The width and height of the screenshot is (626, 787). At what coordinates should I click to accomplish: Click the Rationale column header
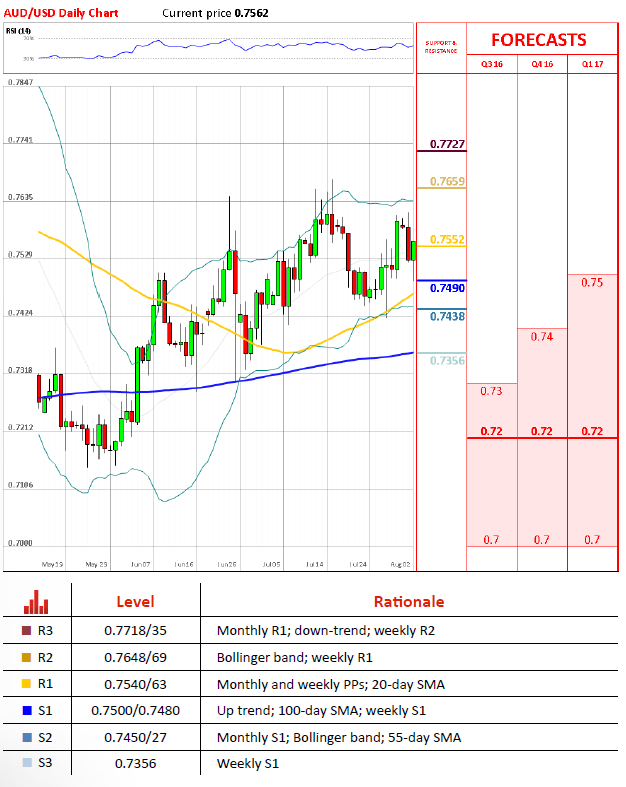(409, 601)
